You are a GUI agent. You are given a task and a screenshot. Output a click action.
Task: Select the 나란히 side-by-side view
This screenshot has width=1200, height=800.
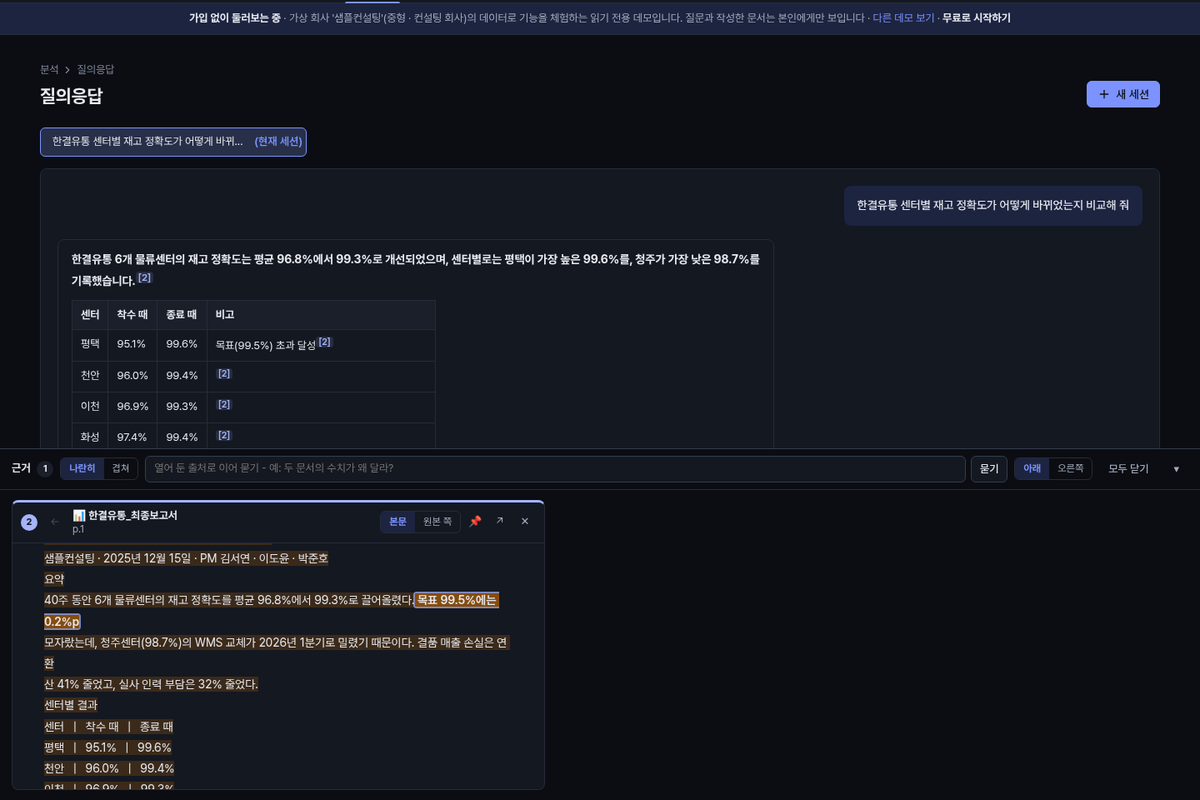click(x=82, y=469)
